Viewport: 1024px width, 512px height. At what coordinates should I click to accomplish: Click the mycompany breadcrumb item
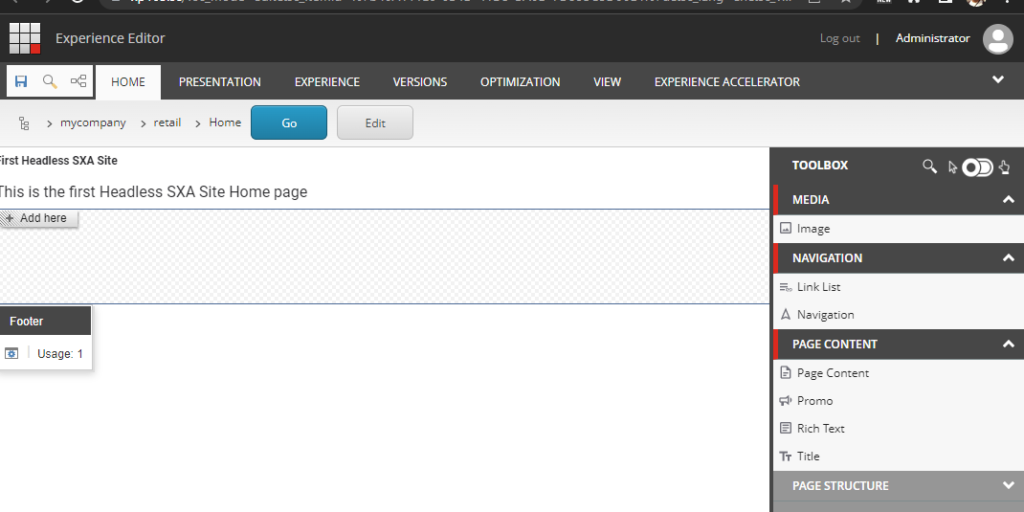93,123
